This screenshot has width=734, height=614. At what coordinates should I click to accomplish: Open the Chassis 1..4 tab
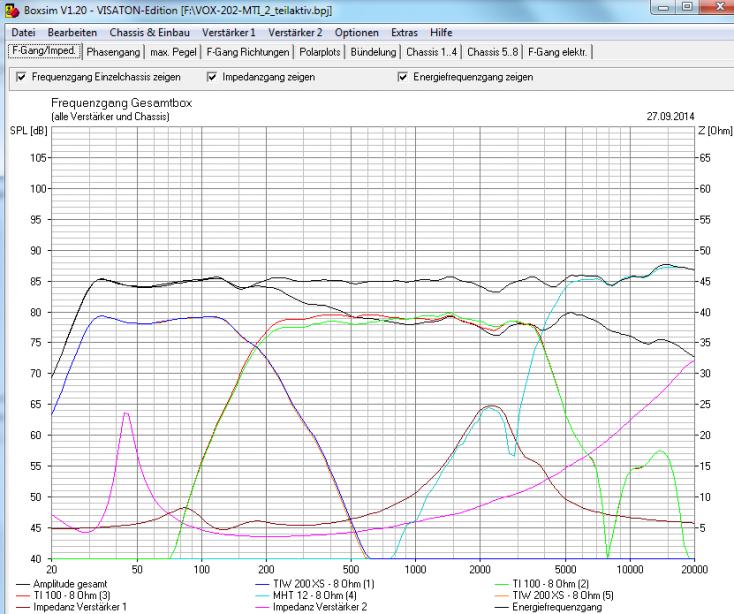[x=432, y=51]
